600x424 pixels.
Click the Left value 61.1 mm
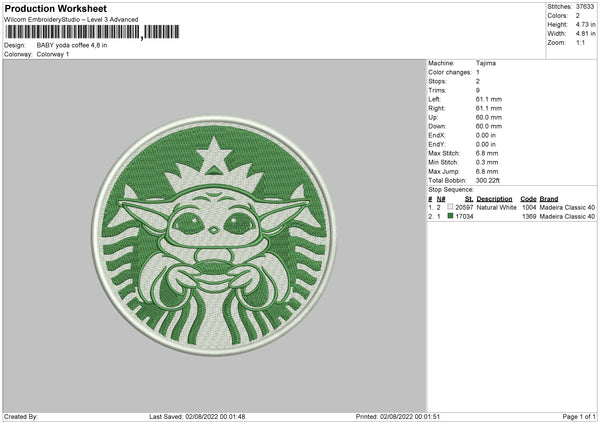(x=489, y=99)
